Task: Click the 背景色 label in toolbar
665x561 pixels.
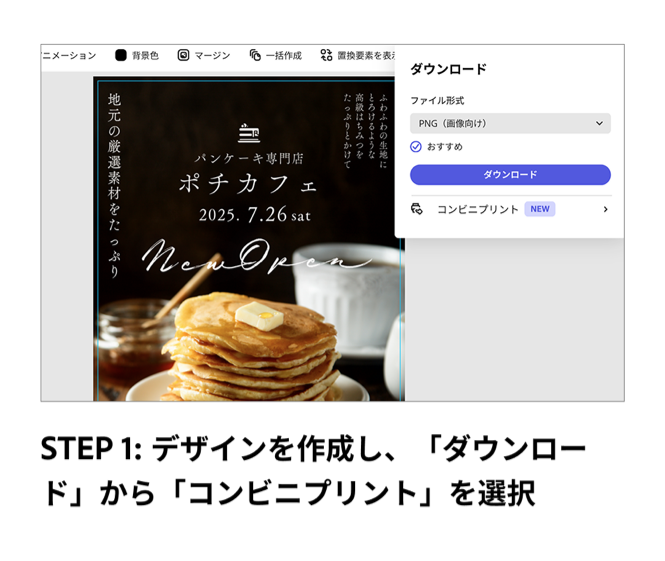Action: point(145,56)
